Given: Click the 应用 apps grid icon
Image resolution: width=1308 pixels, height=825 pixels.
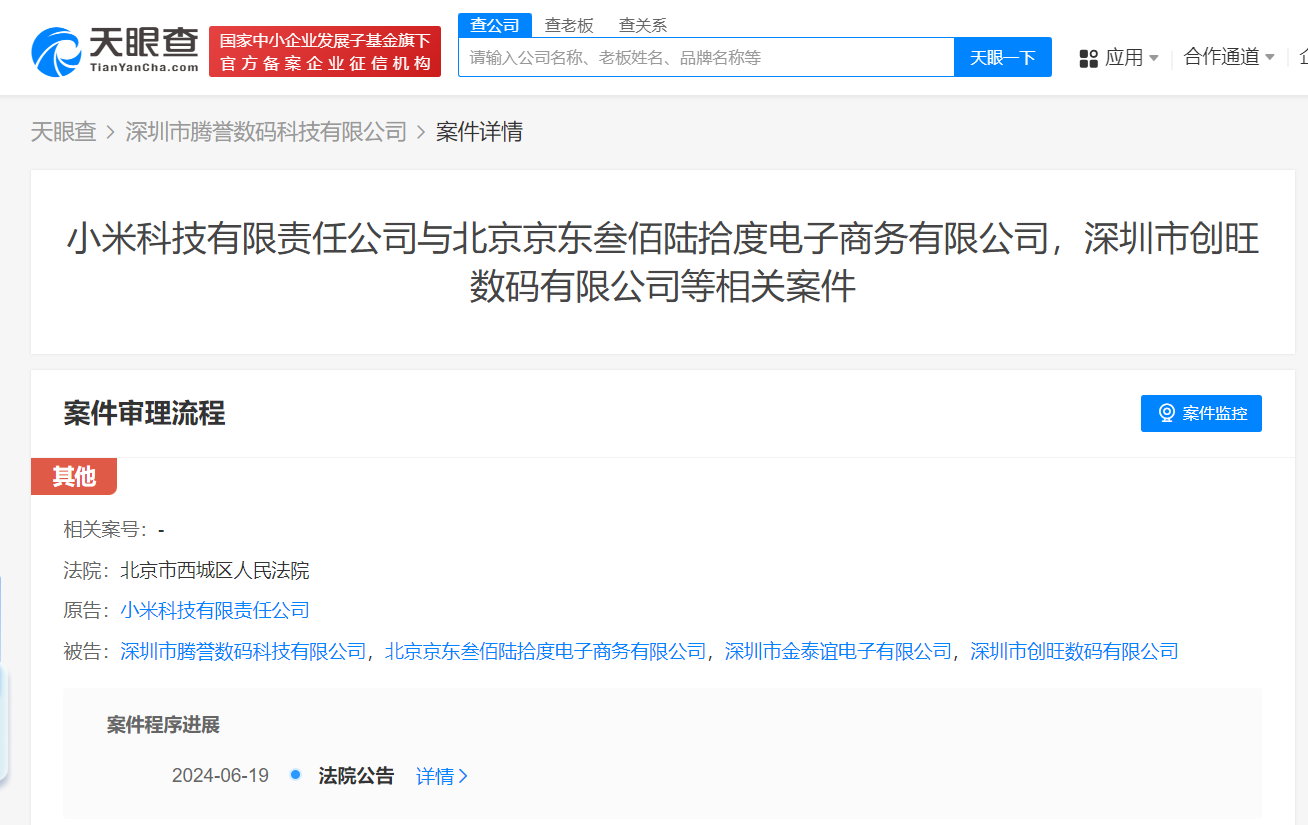Looking at the screenshot, I should click(x=1087, y=57).
